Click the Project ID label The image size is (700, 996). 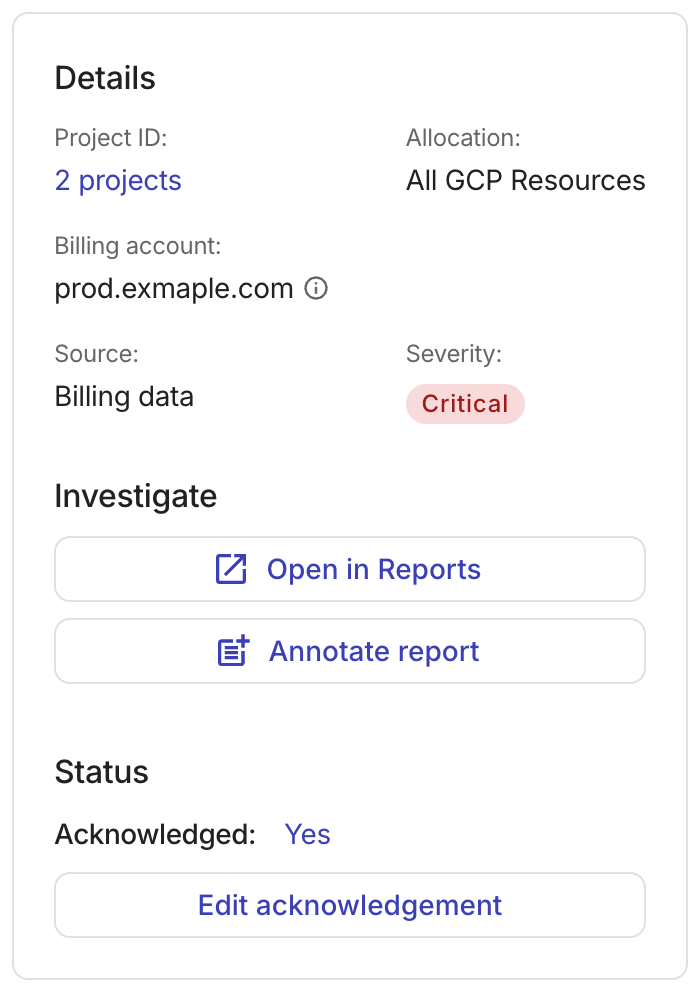[111, 138]
